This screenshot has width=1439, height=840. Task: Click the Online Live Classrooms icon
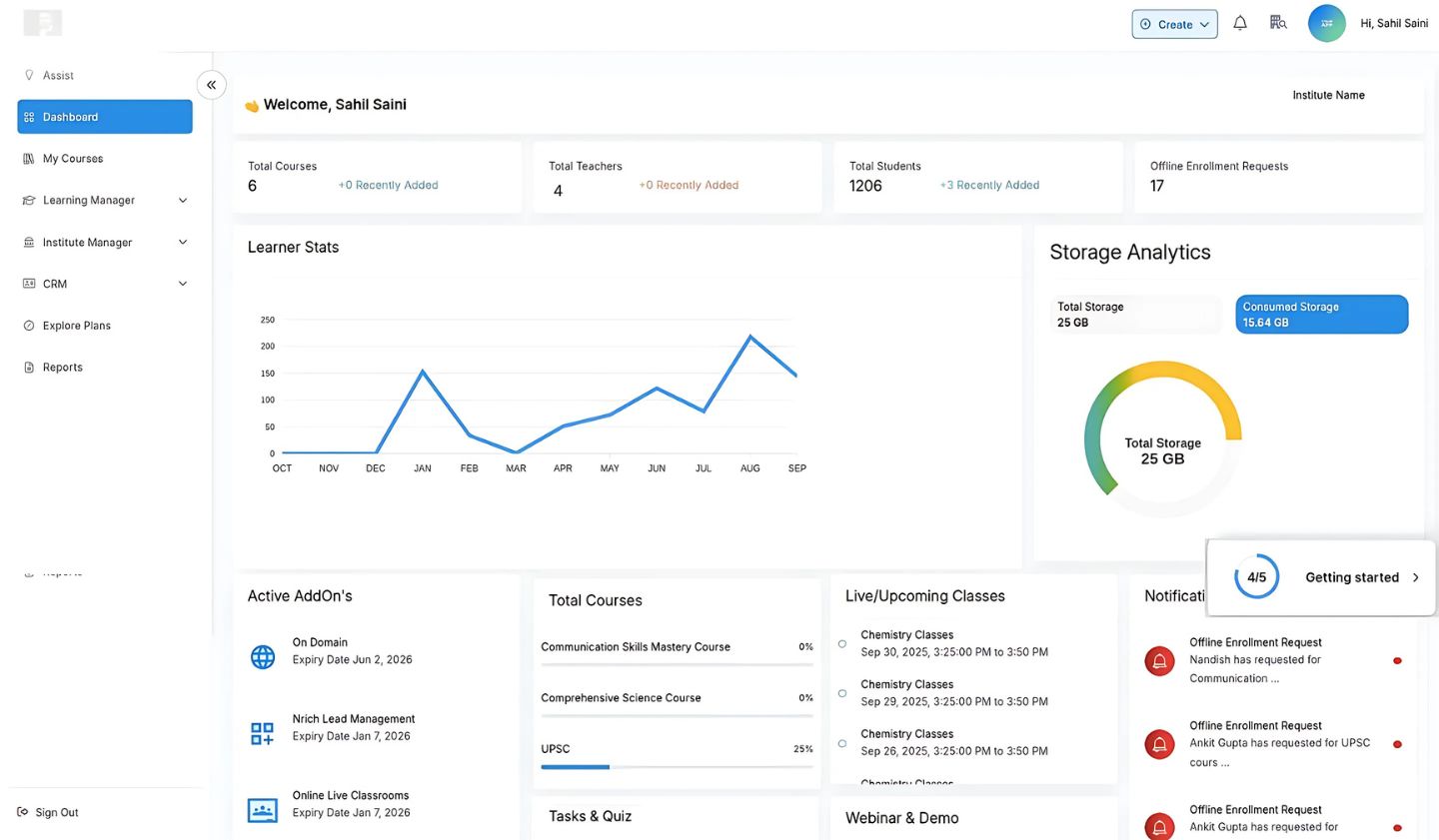(x=263, y=810)
